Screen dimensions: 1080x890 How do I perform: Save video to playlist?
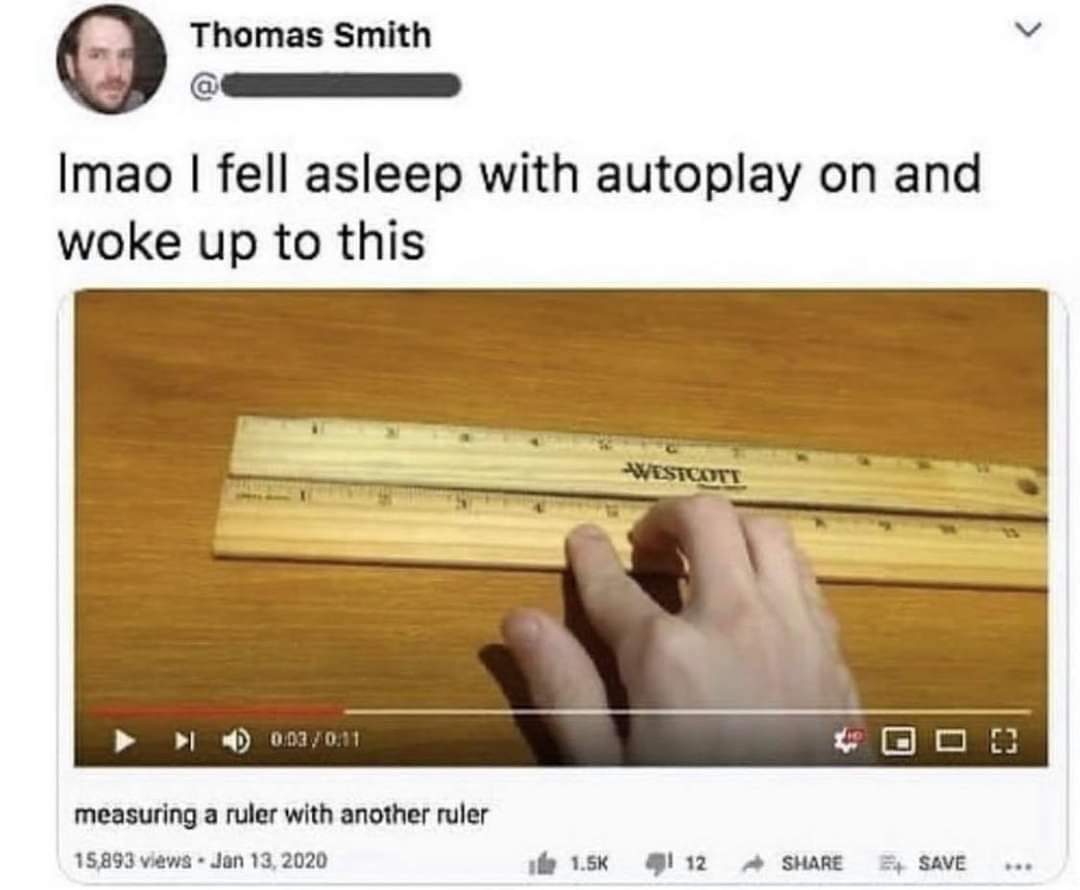[x=923, y=862]
